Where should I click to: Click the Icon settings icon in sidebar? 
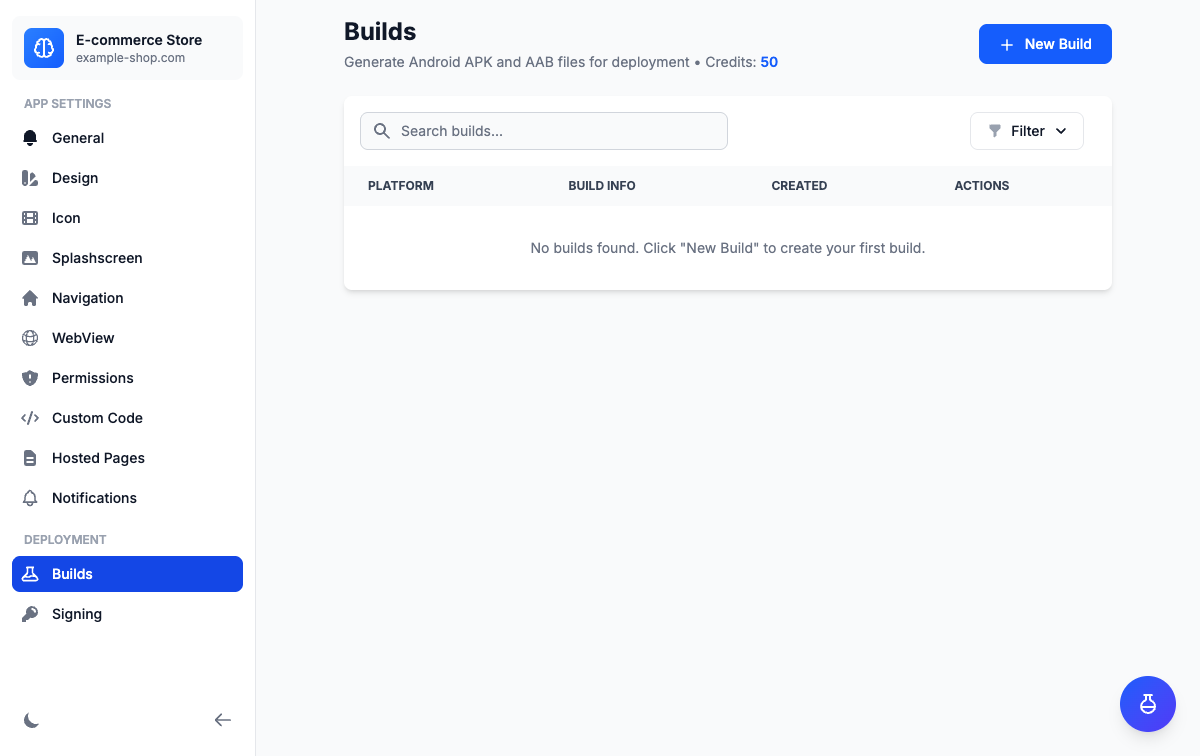click(30, 218)
